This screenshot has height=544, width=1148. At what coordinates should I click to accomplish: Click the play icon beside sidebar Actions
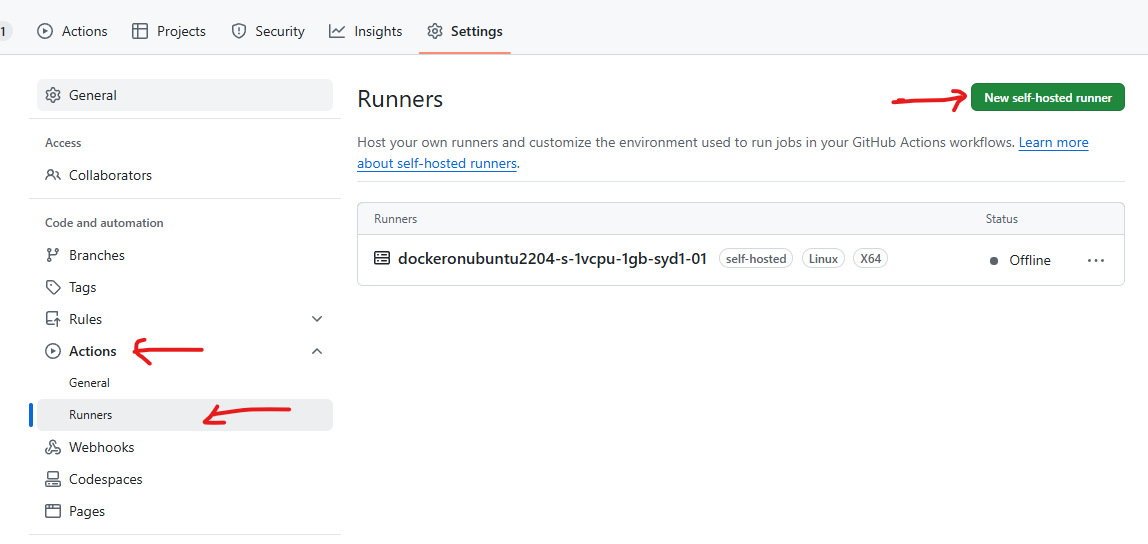coord(53,351)
